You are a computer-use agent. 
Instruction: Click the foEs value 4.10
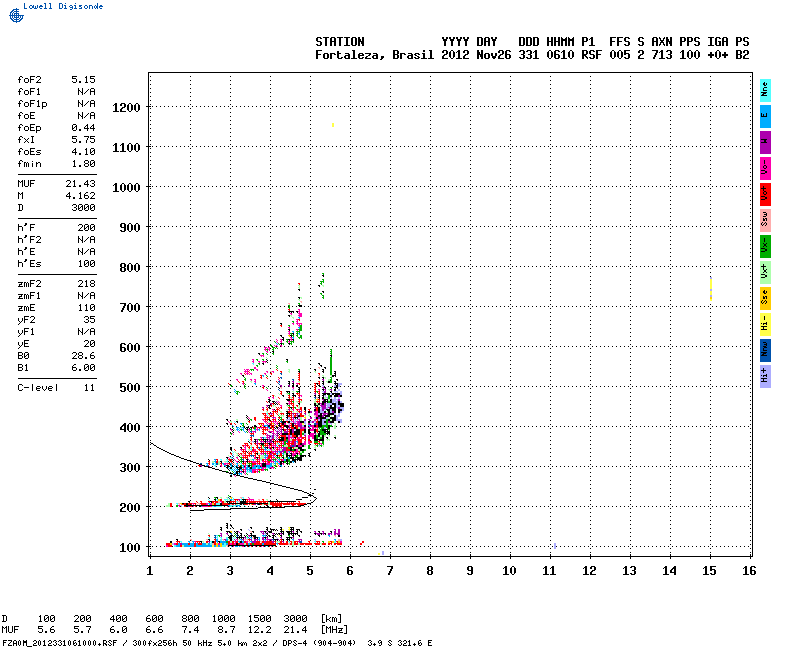coord(83,152)
